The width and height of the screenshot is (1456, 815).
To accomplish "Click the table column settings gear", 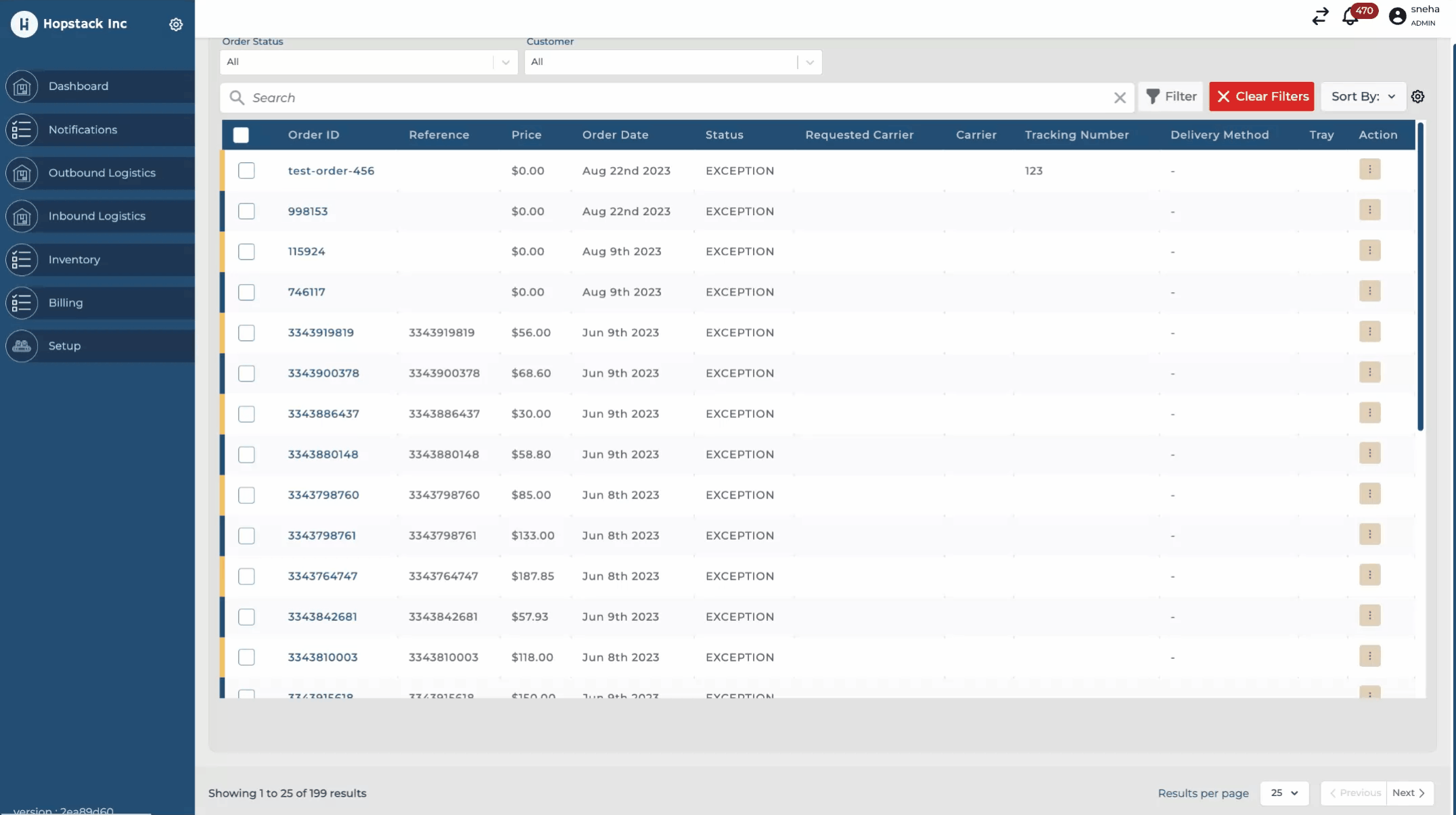I will click(1418, 97).
